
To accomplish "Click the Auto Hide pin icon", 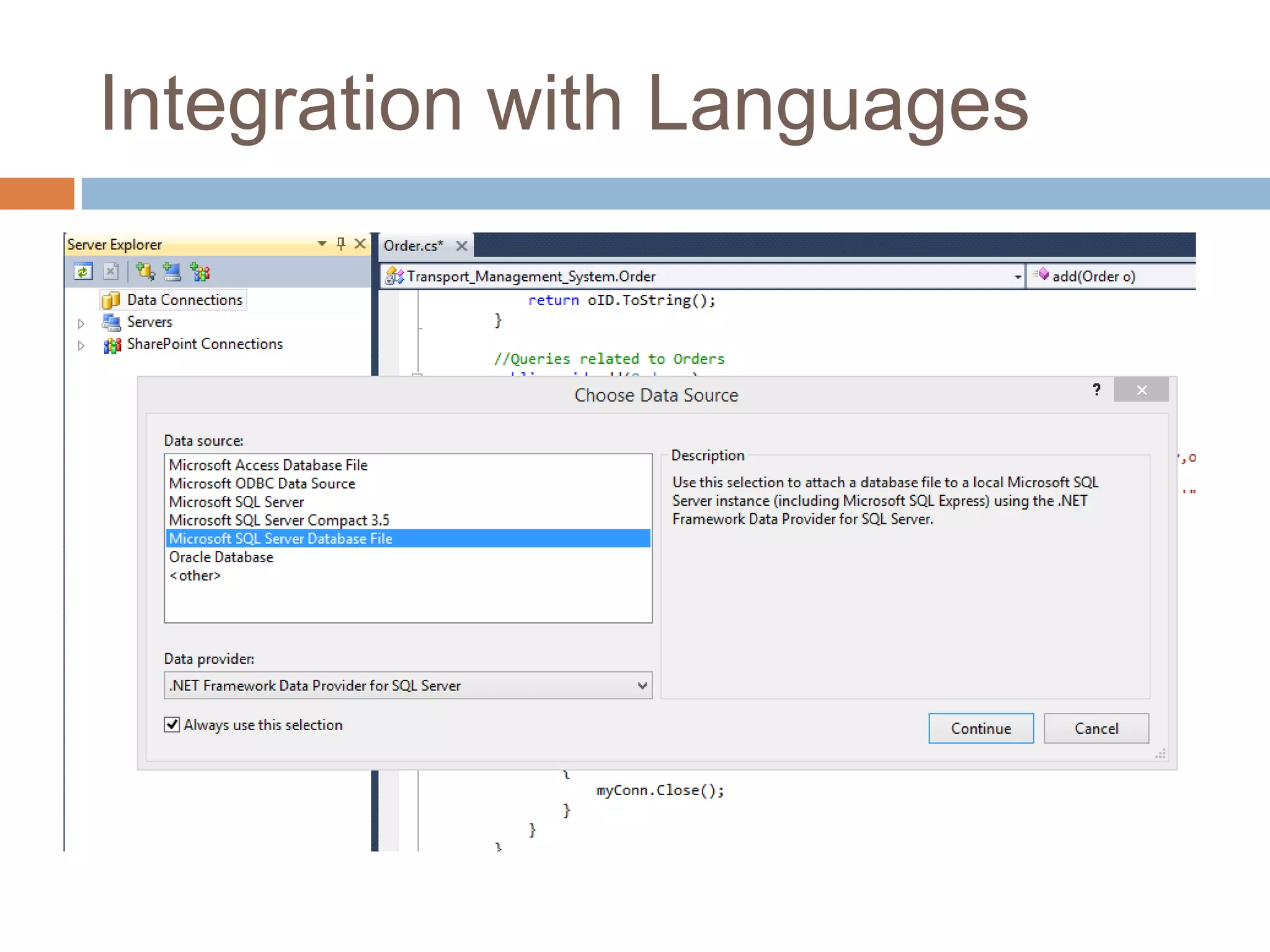I will [x=340, y=244].
